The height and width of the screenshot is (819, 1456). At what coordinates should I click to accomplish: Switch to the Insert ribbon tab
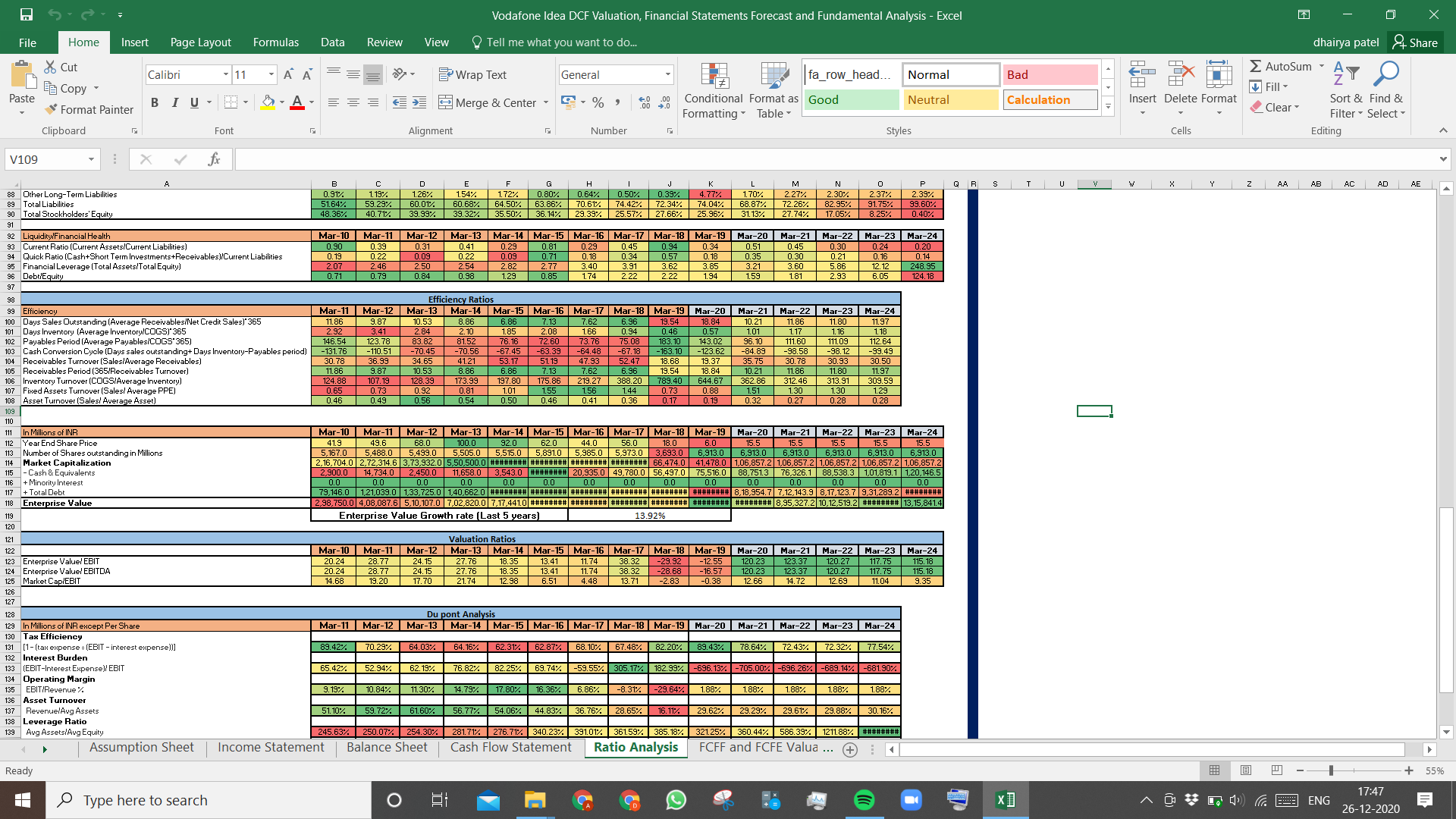click(x=135, y=42)
